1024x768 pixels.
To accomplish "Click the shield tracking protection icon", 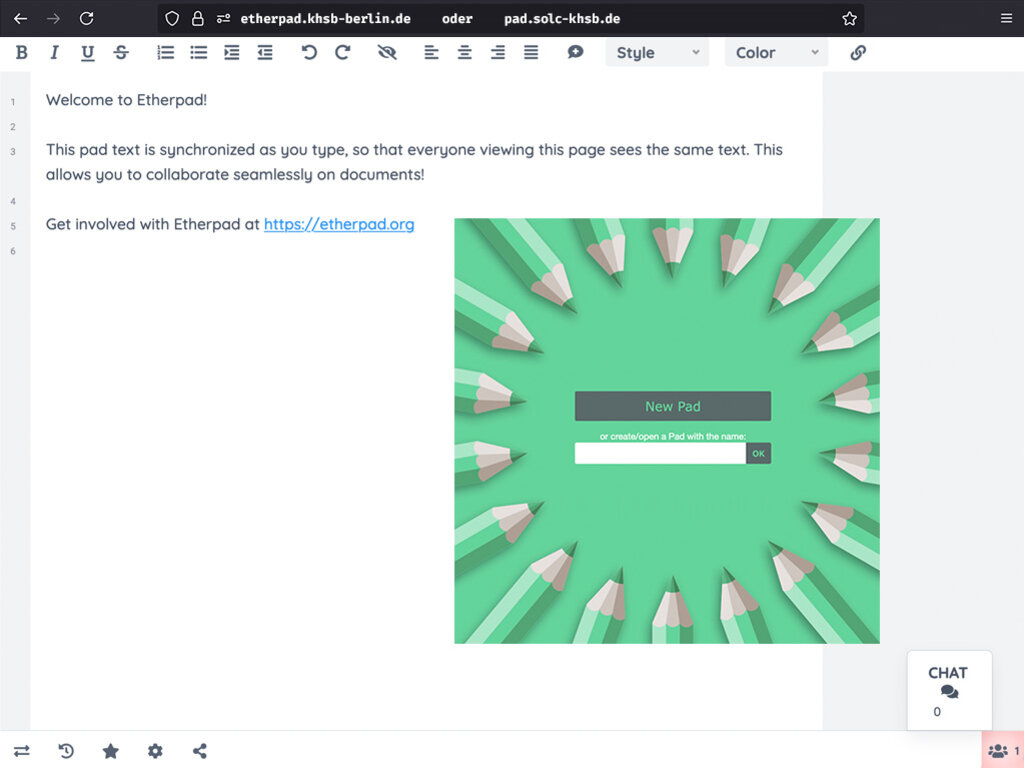I will click(172, 18).
